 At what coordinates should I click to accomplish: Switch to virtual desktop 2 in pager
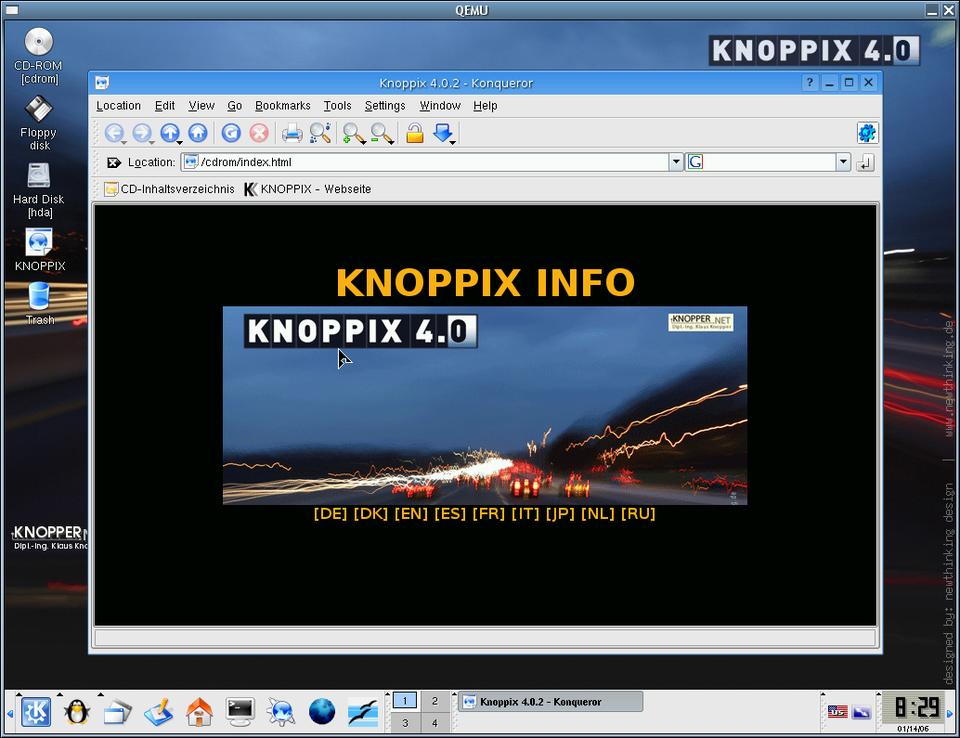(435, 701)
